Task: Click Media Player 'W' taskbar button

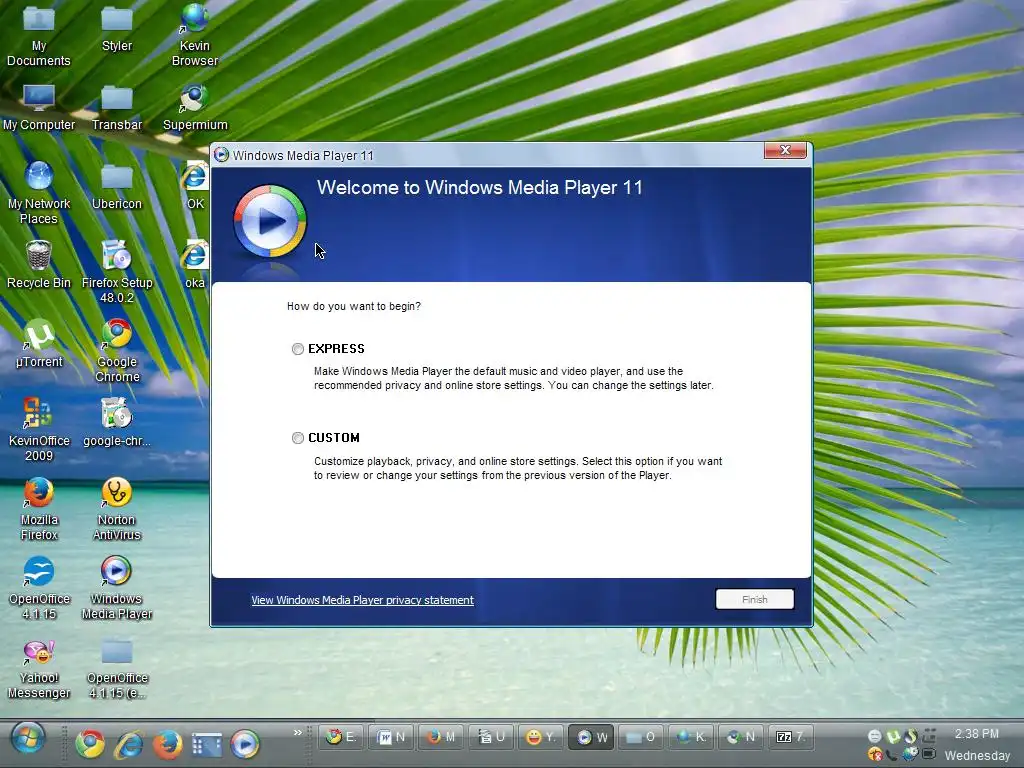Action: coord(591,737)
